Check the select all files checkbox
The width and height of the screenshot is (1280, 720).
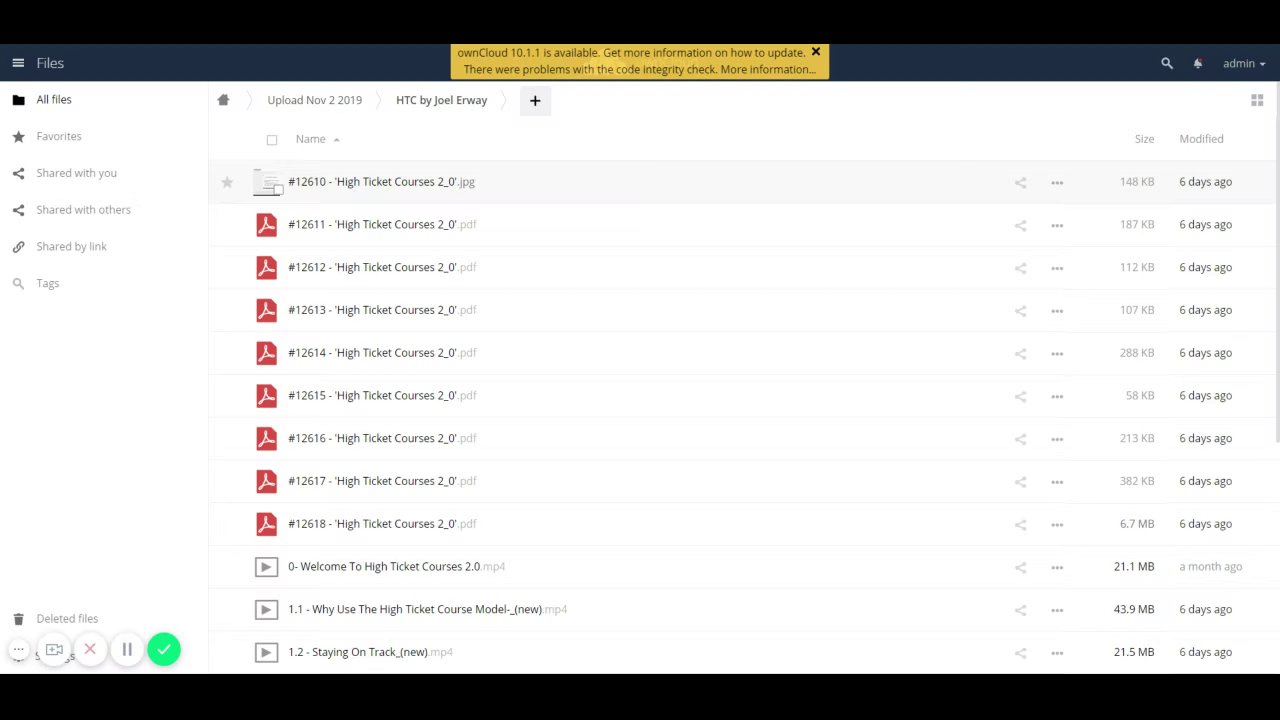click(272, 140)
